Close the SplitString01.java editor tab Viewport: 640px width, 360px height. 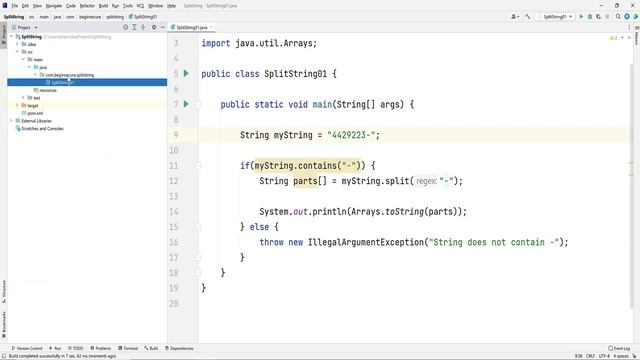pos(211,27)
